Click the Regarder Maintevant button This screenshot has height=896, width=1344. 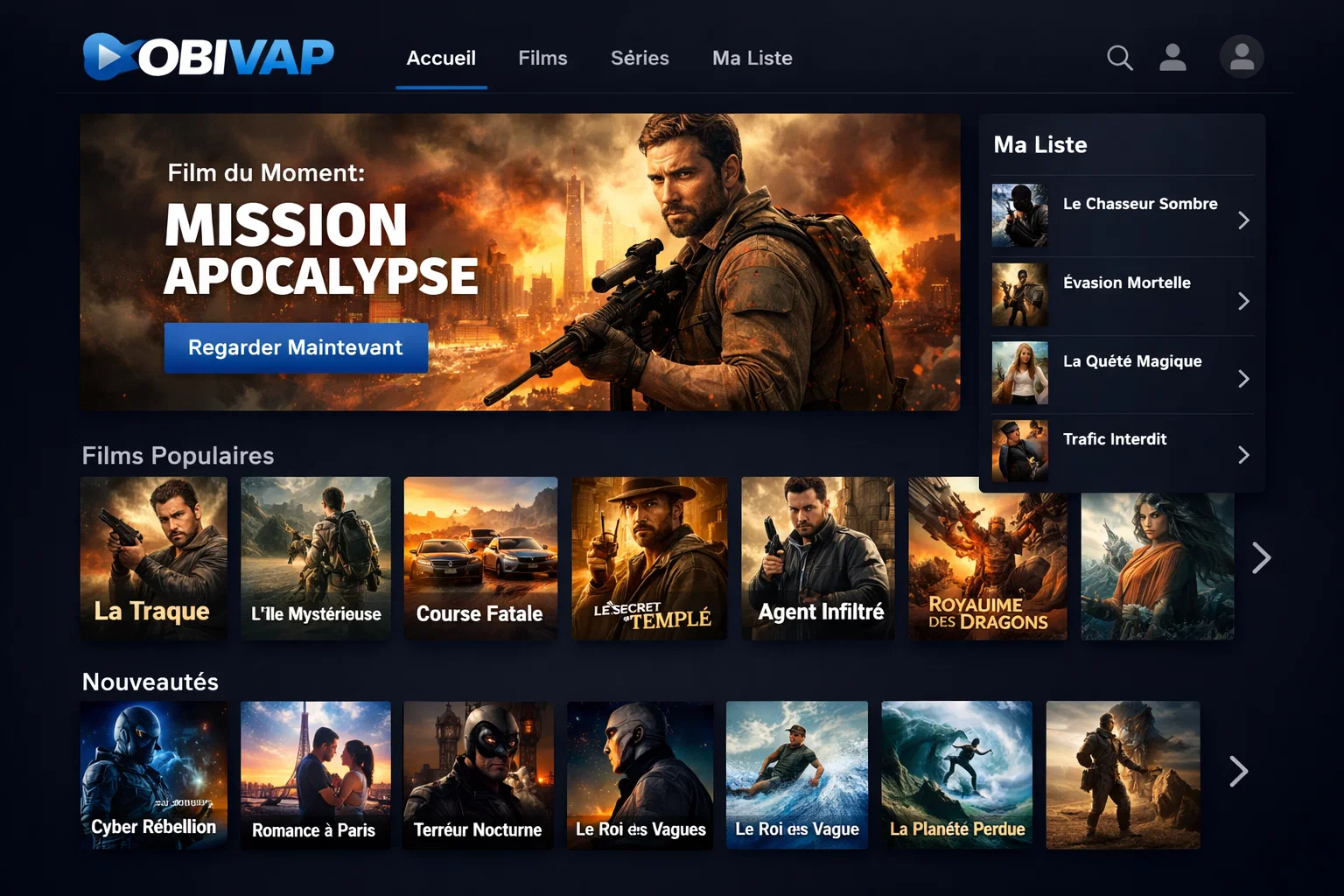[295, 347]
